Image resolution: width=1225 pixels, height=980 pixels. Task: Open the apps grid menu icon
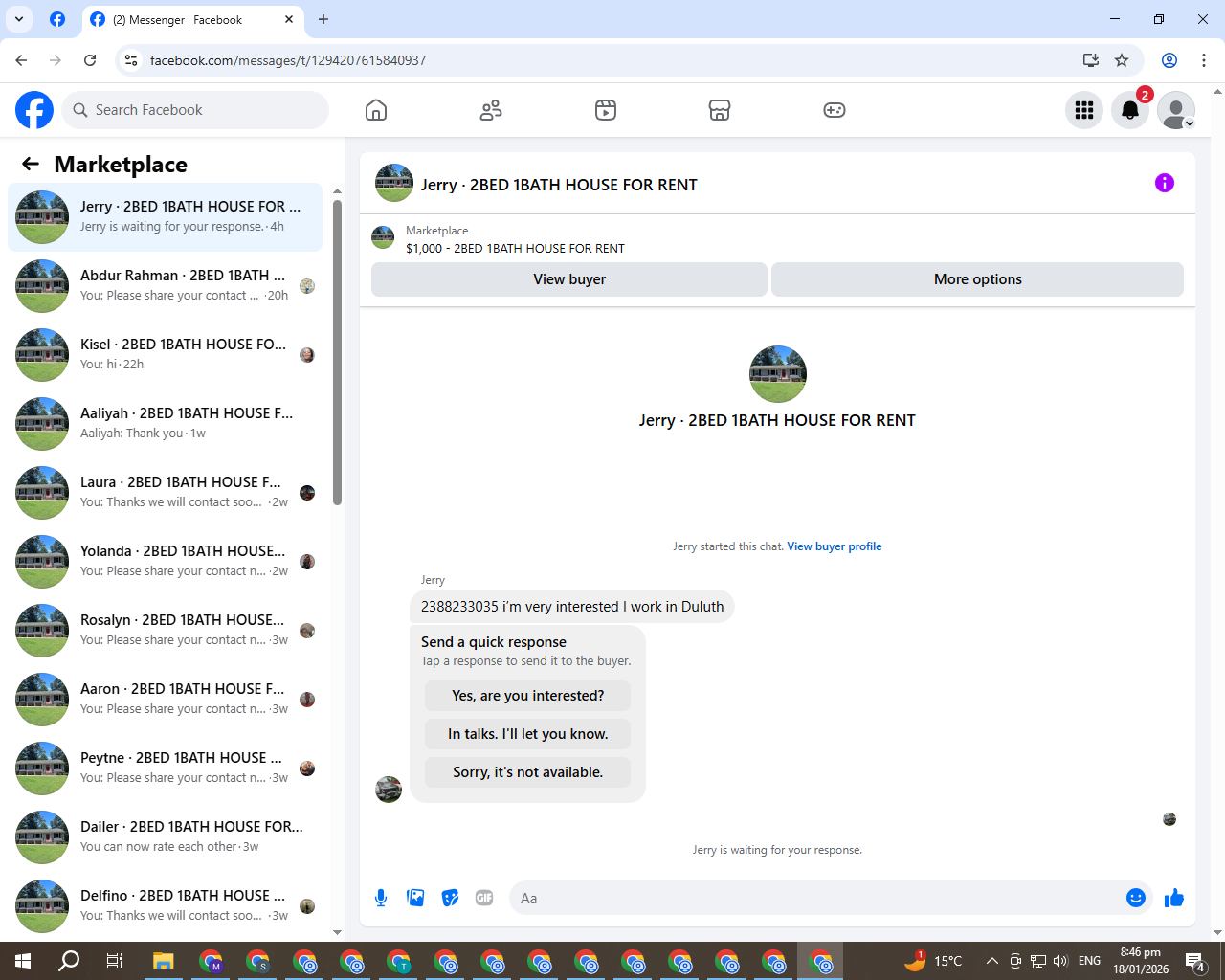pyautogui.click(x=1084, y=110)
